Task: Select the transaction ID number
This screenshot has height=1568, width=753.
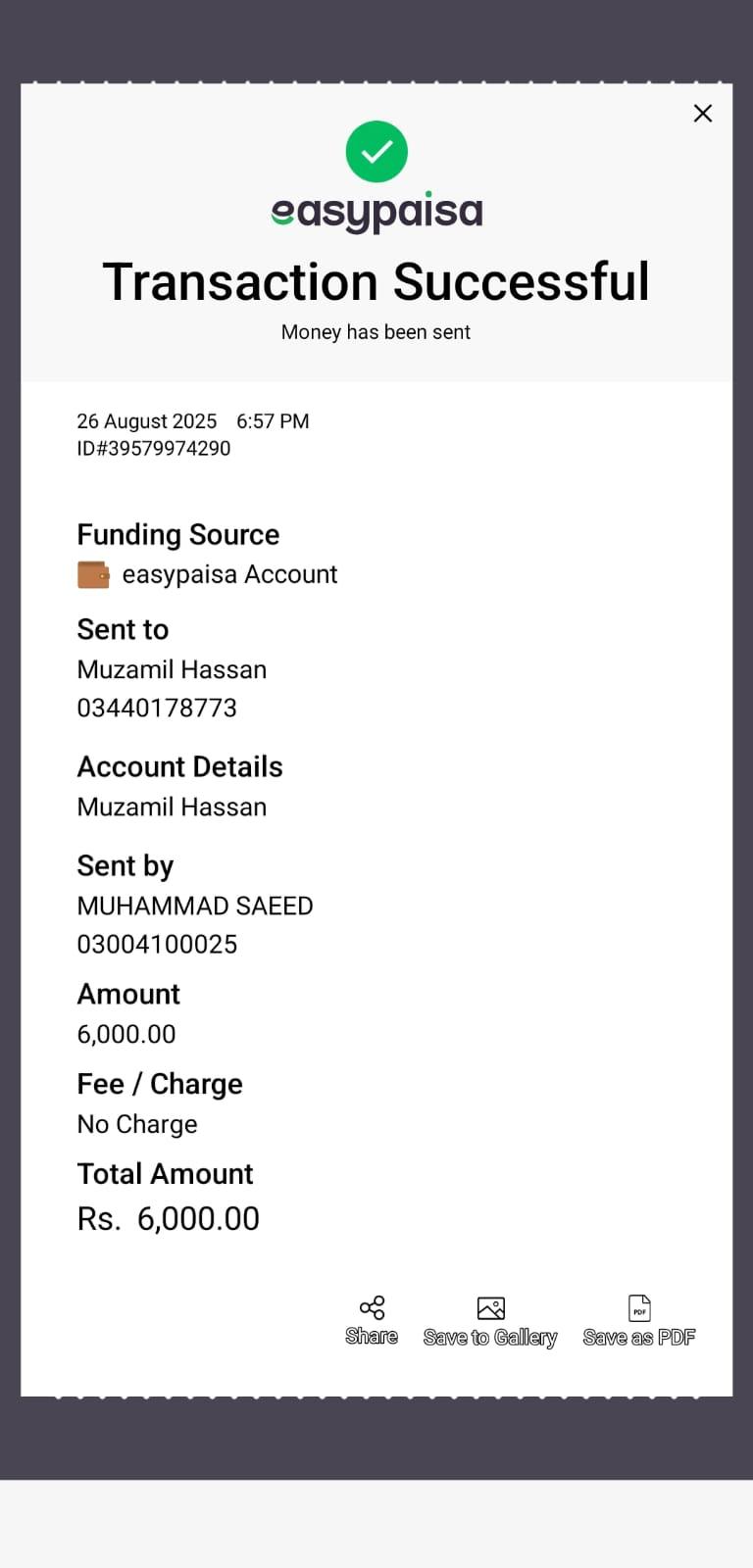Action: pos(154,449)
